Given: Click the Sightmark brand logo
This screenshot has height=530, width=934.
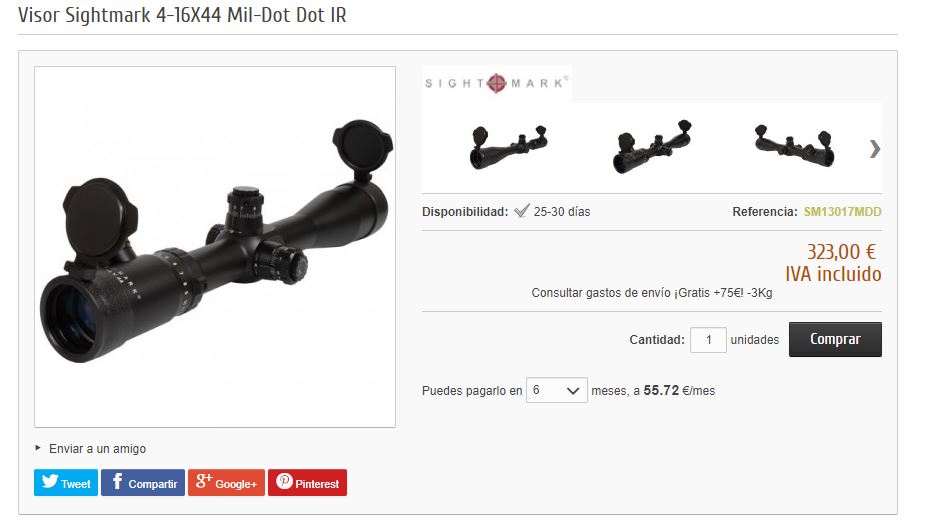Looking at the screenshot, I should pyautogui.click(x=497, y=83).
